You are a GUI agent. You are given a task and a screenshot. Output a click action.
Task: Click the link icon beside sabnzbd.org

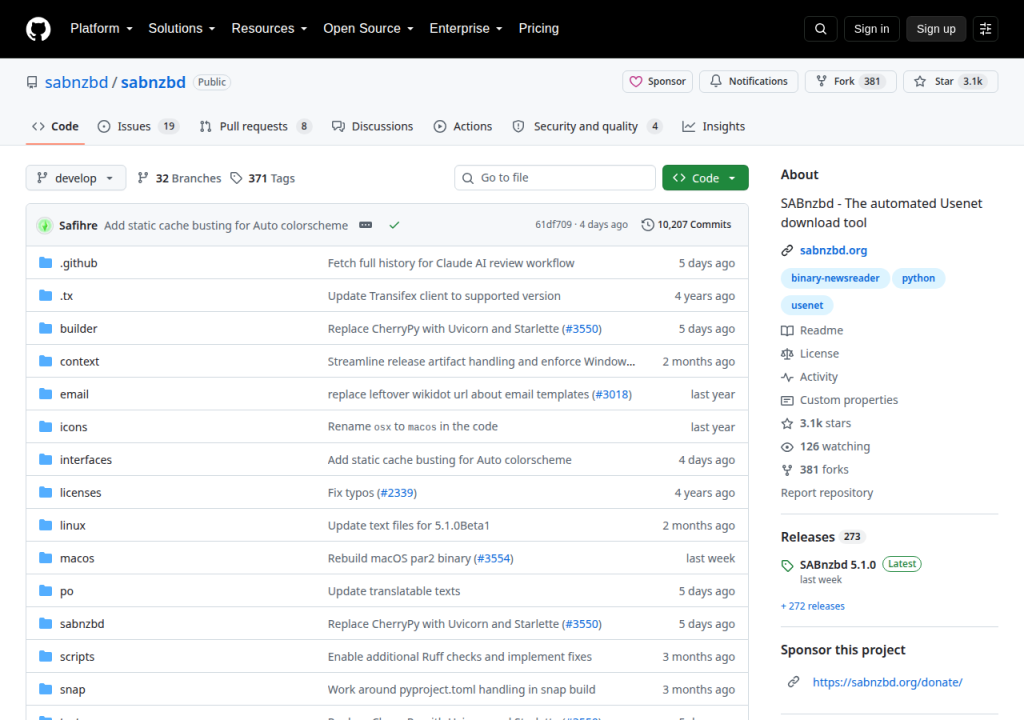pyautogui.click(x=787, y=250)
